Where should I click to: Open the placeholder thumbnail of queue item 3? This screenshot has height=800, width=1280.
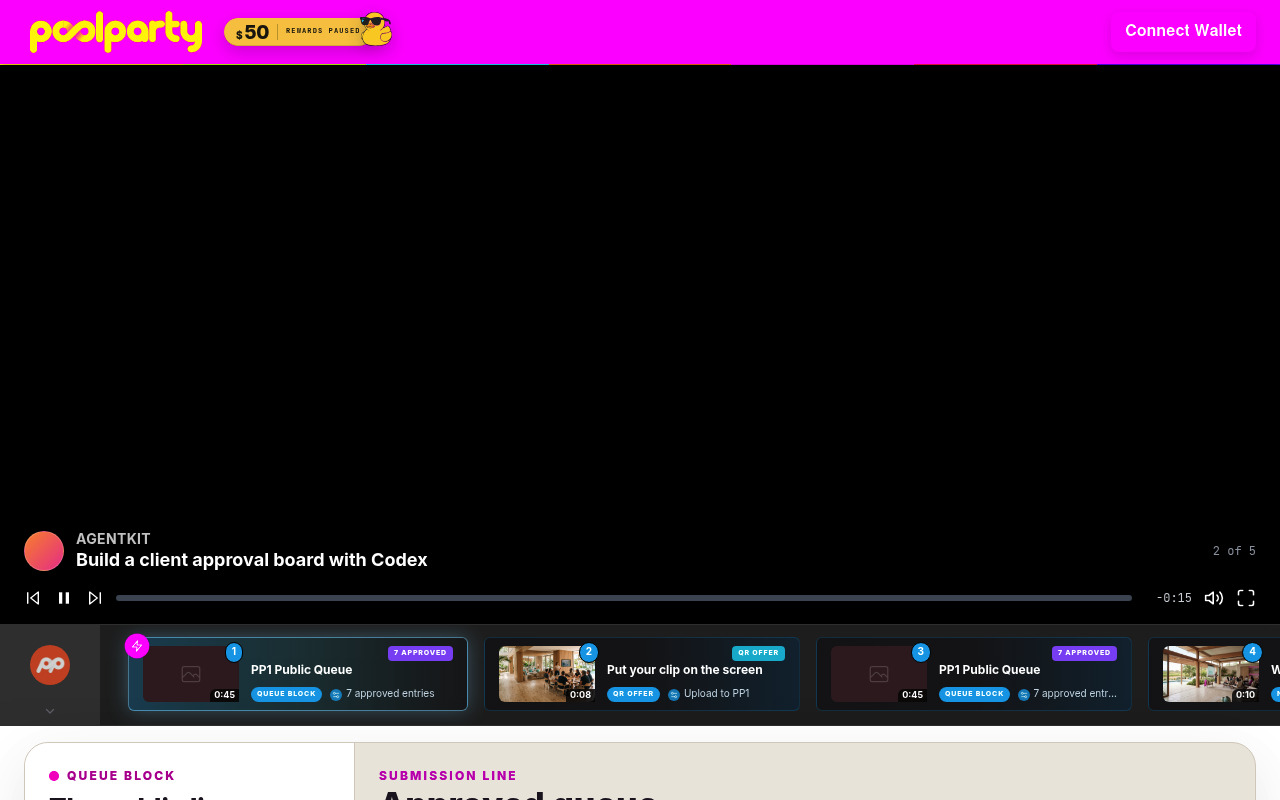pyautogui.click(x=879, y=674)
